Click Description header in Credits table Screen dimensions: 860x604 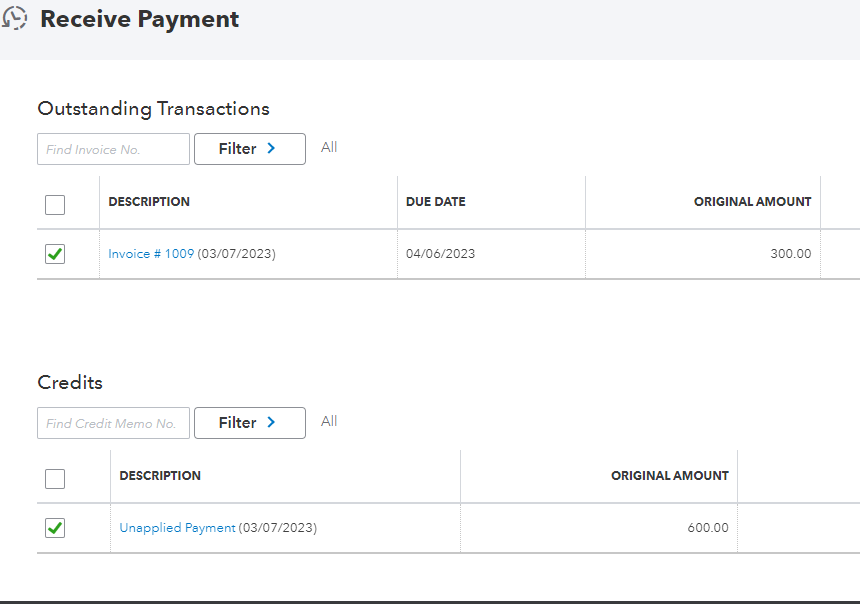160,476
